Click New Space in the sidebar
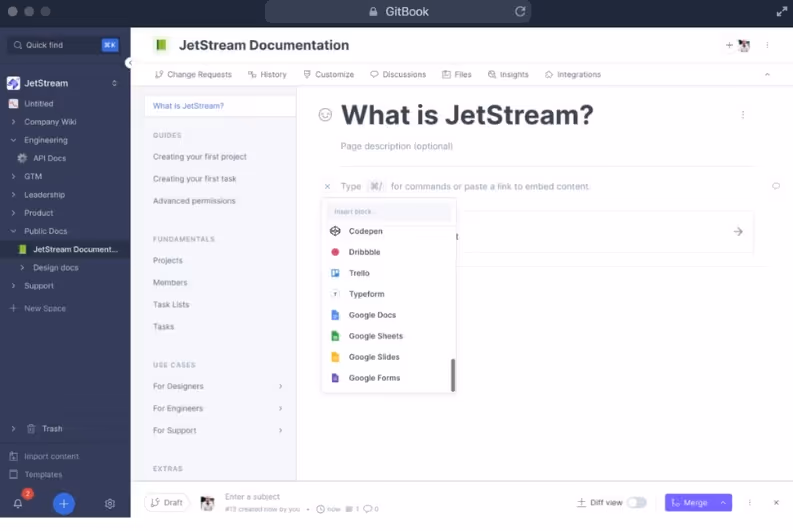Viewport: 793px width, 531px height. tap(37, 308)
